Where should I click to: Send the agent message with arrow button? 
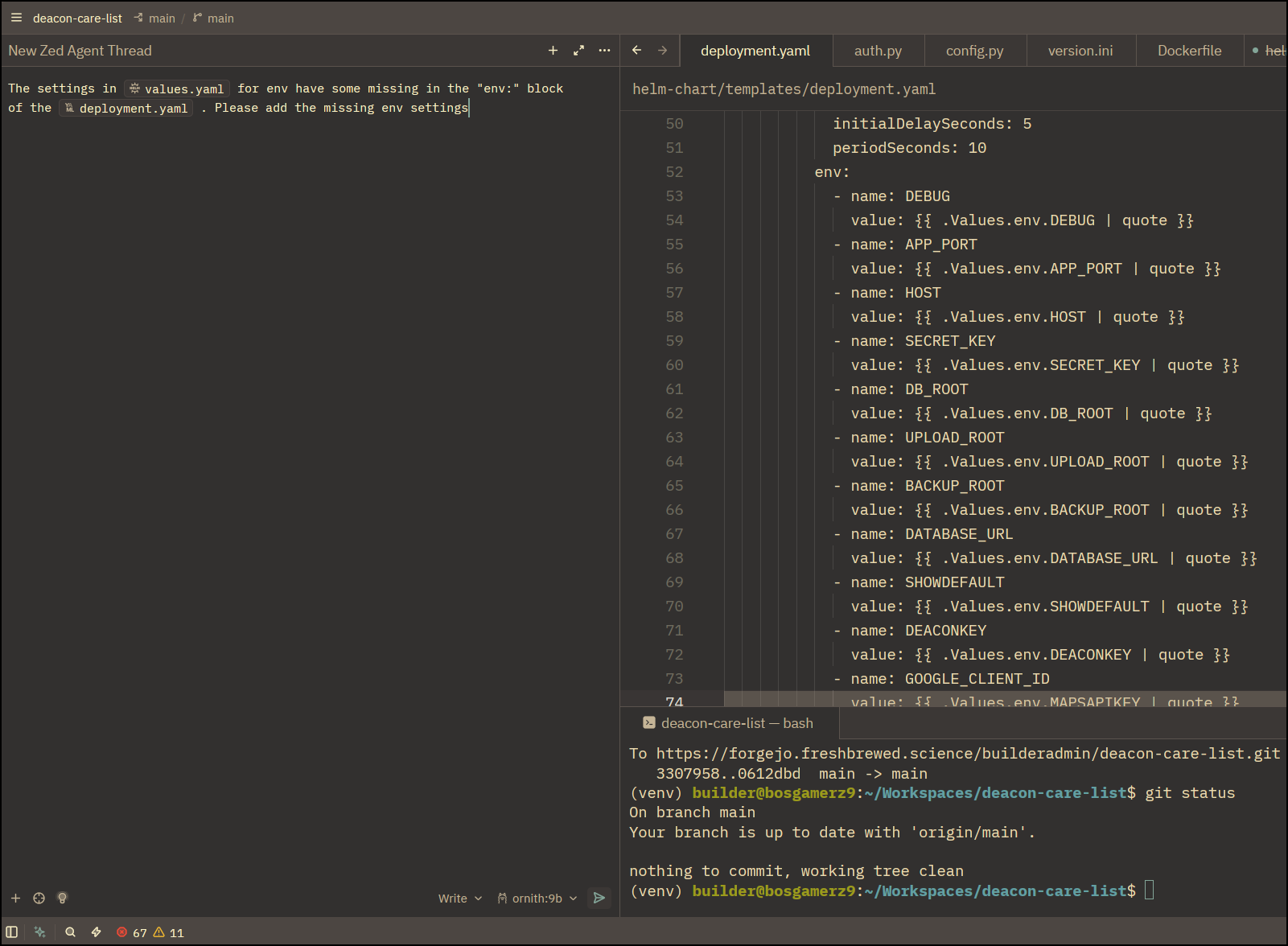(x=599, y=898)
